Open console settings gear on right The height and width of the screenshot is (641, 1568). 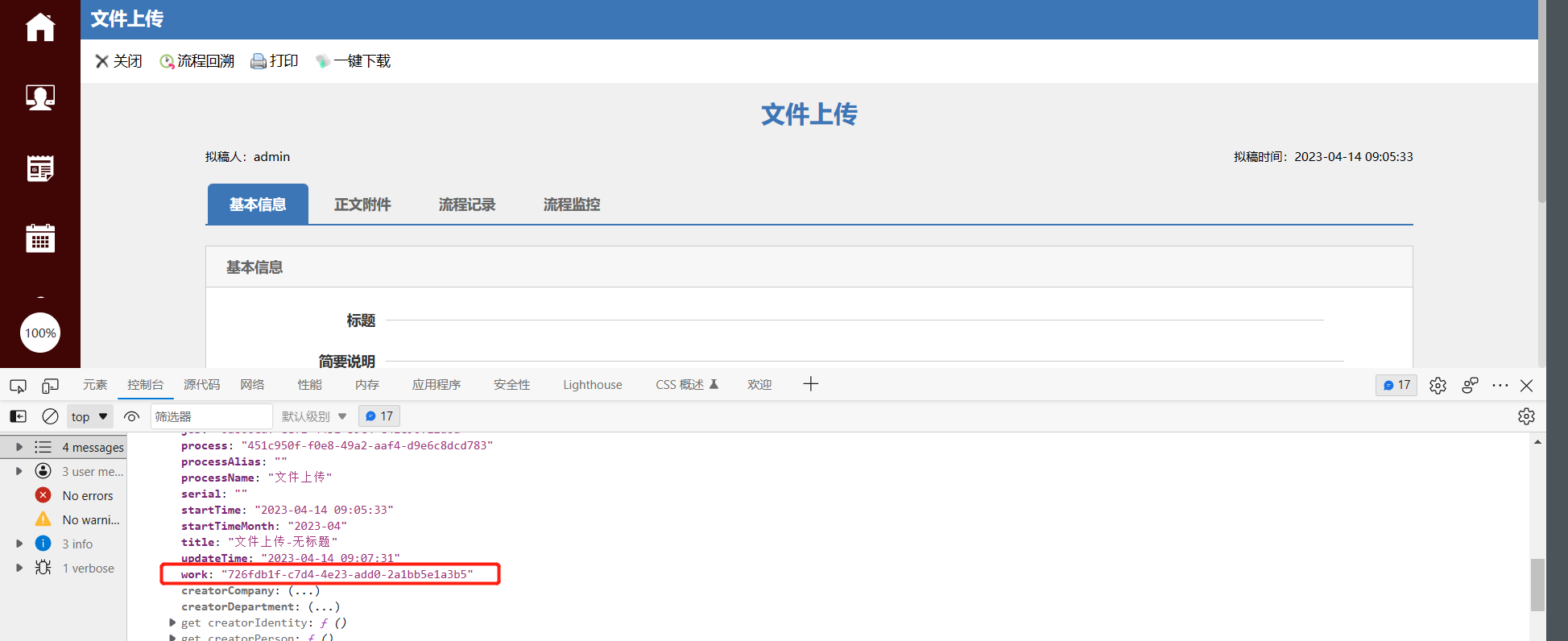1526,416
